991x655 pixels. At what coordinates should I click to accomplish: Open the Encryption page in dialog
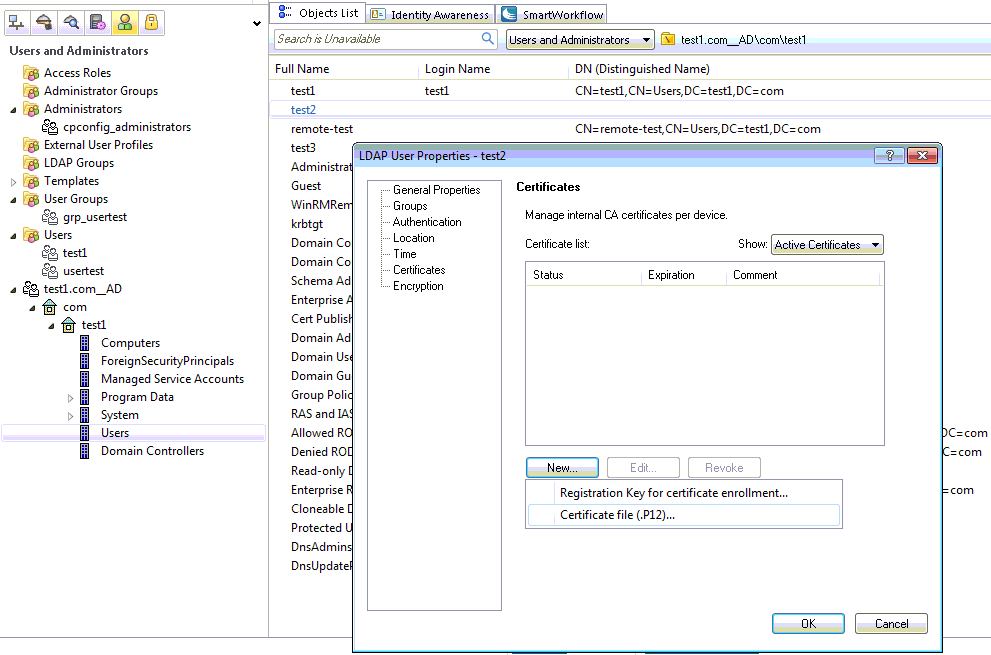[418, 286]
